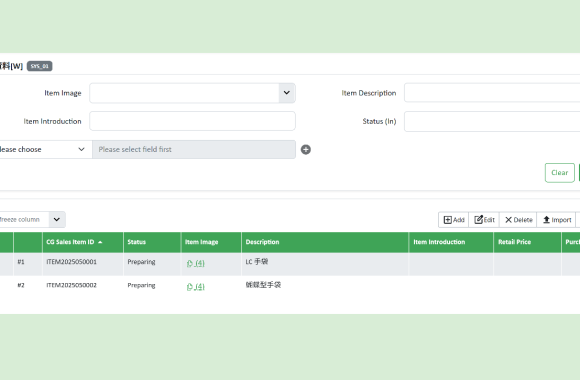The height and width of the screenshot is (380, 580).
Task: Click the Description column header
Action: tap(325, 242)
